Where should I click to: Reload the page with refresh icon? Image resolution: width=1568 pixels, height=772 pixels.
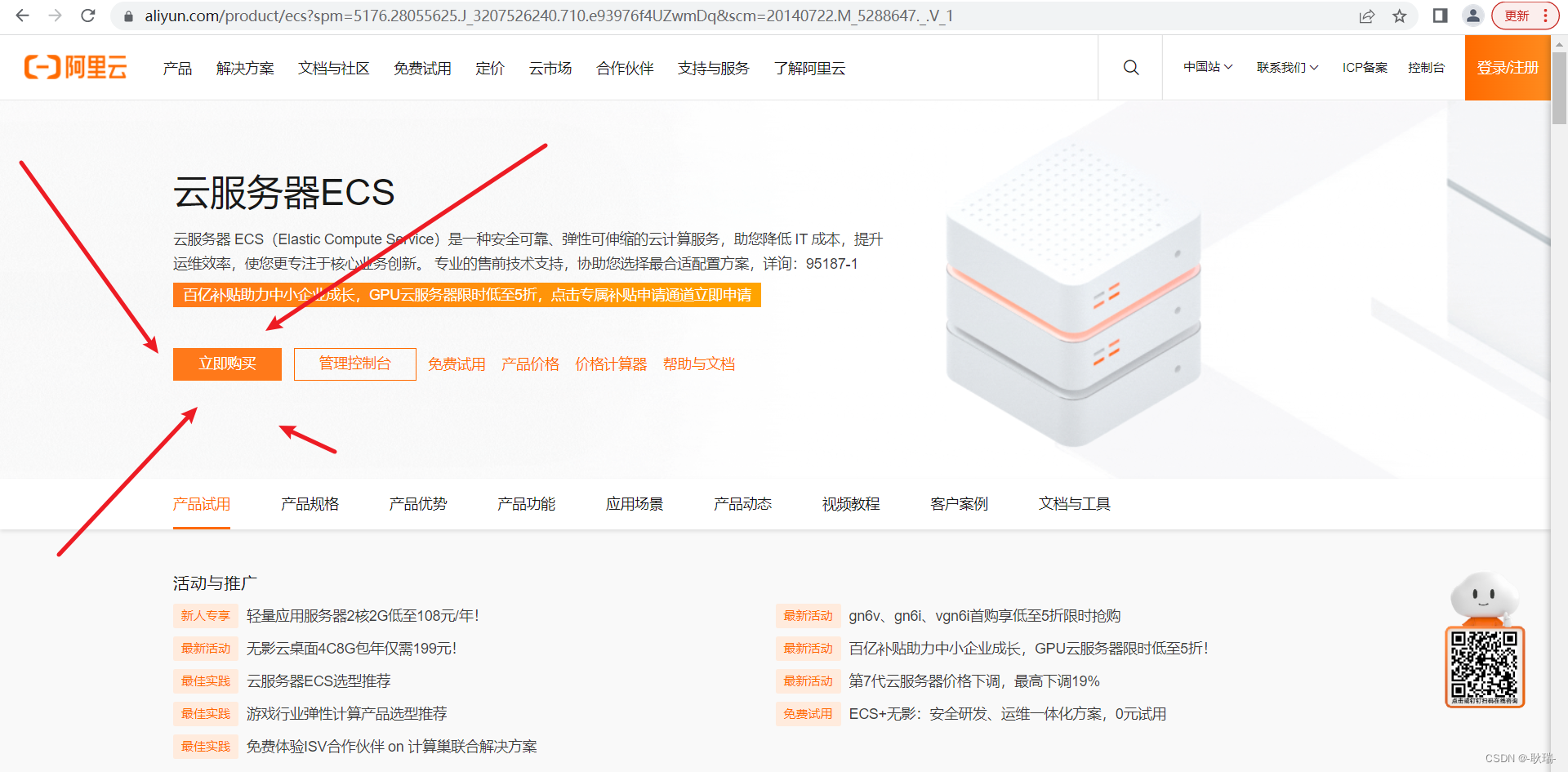pyautogui.click(x=88, y=16)
